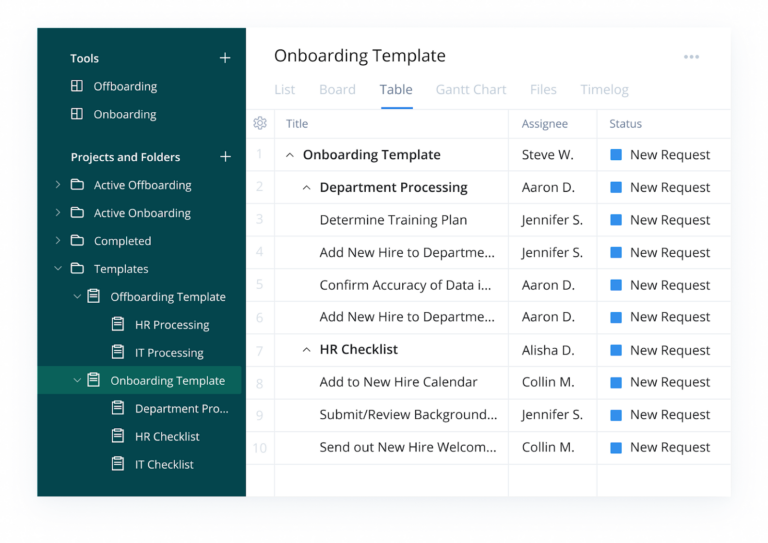768x543 pixels.
Task: Collapse the Department Processing row caret
Action: click(307, 188)
